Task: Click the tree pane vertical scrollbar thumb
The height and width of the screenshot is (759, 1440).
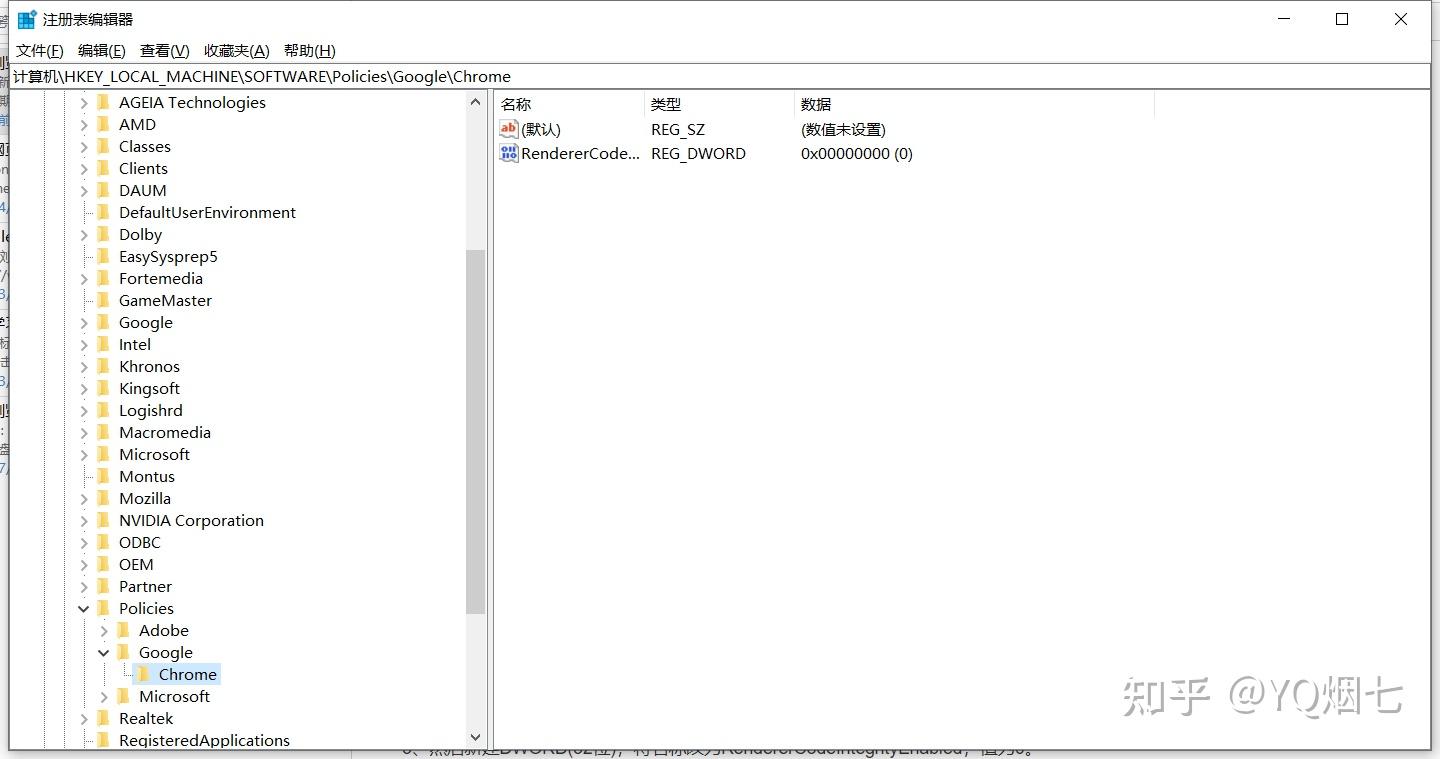Action: (475, 431)
